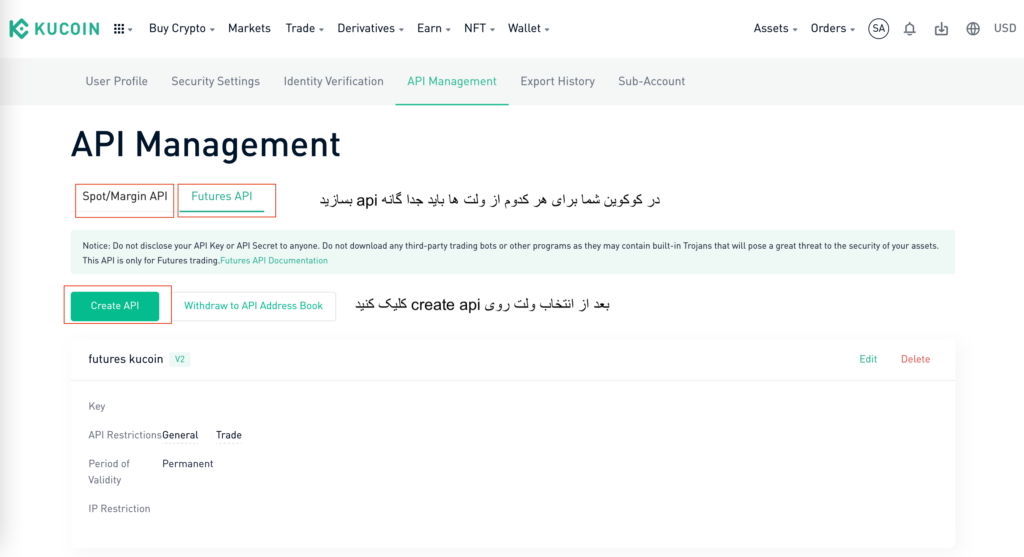Expand the Derivatives dropdown

(370, 29)
